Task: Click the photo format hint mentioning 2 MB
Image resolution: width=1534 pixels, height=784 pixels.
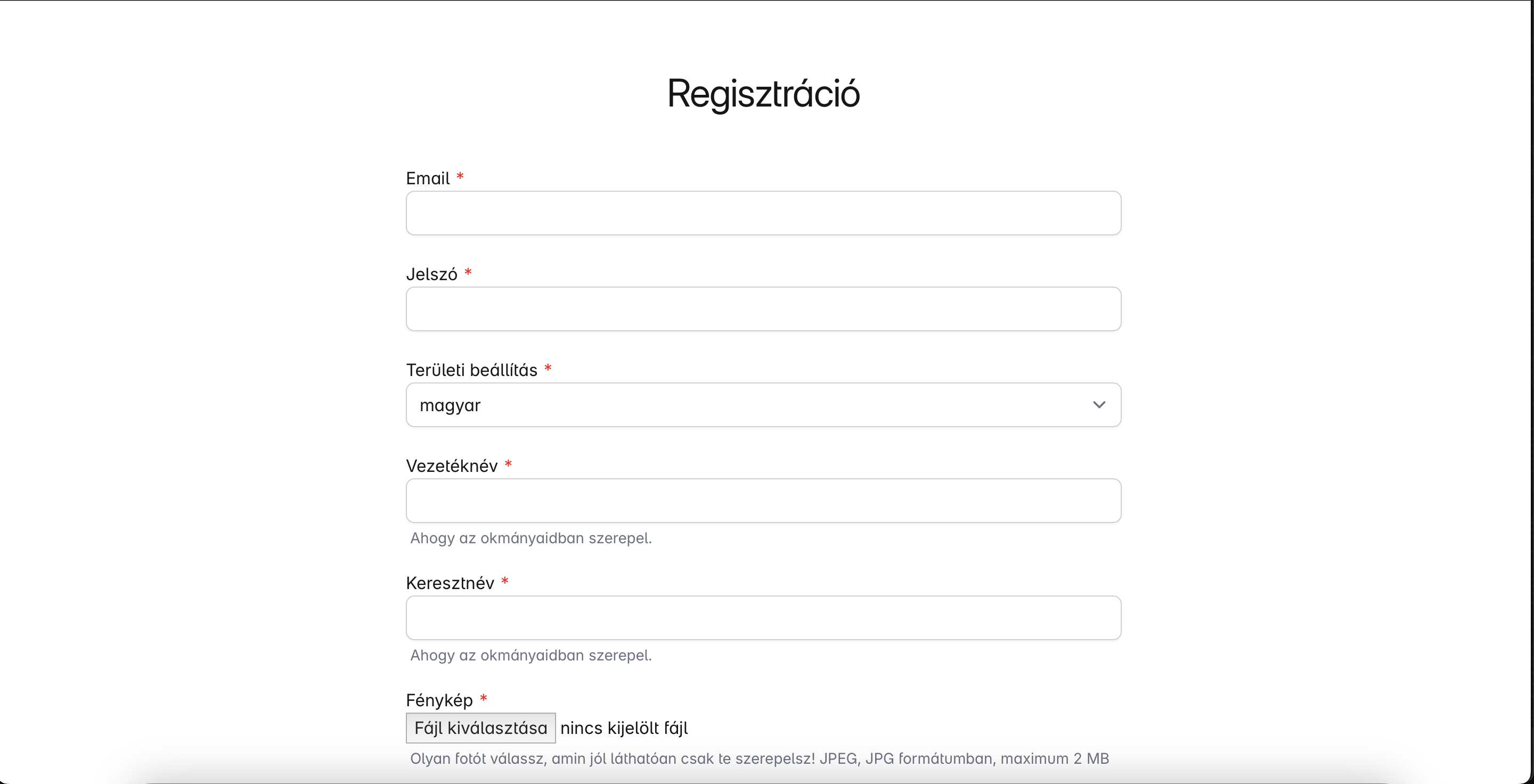Action: click(759, 759)
